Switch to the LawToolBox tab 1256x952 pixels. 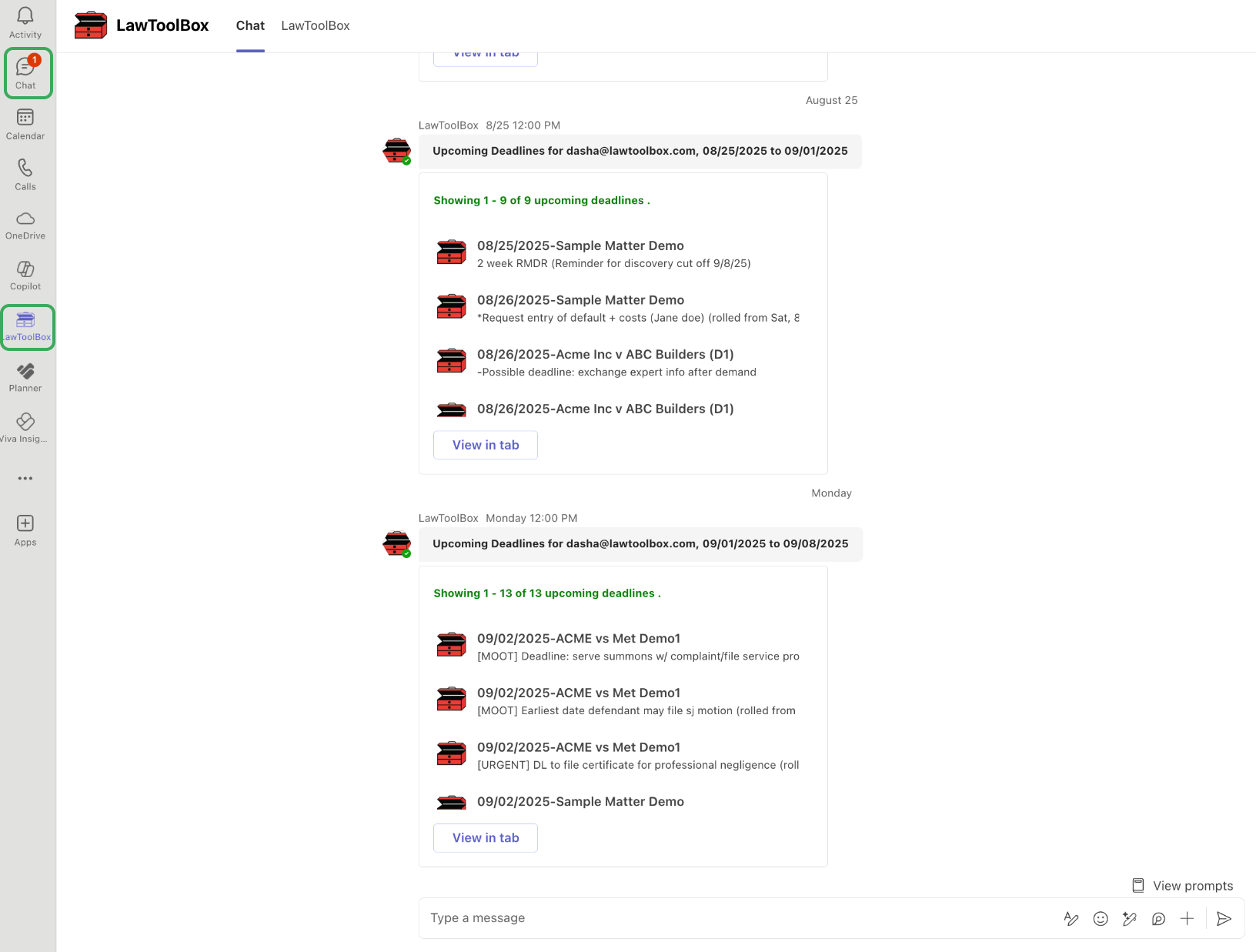(x=316, y=25)
